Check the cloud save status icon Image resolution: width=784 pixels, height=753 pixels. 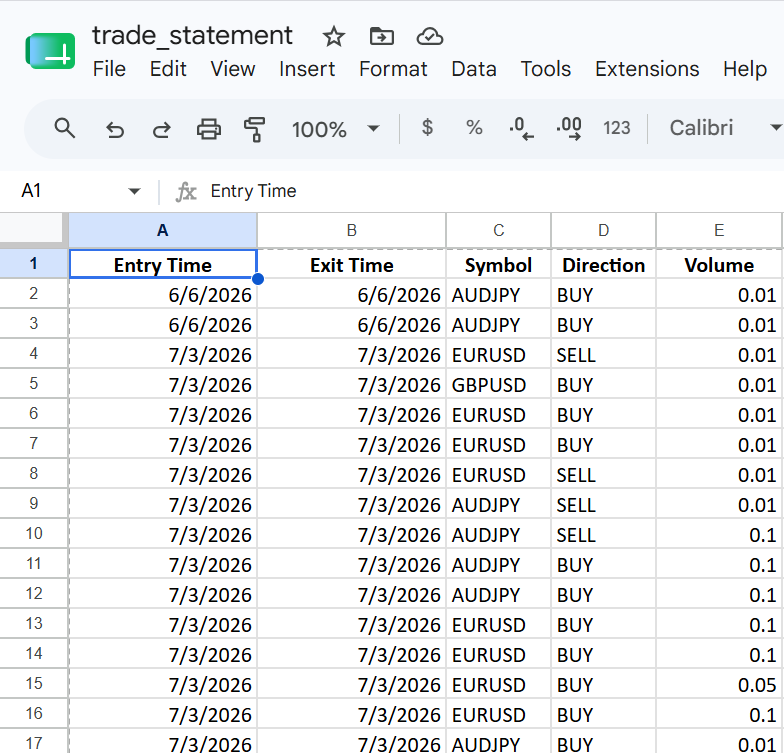coord(430,36)
